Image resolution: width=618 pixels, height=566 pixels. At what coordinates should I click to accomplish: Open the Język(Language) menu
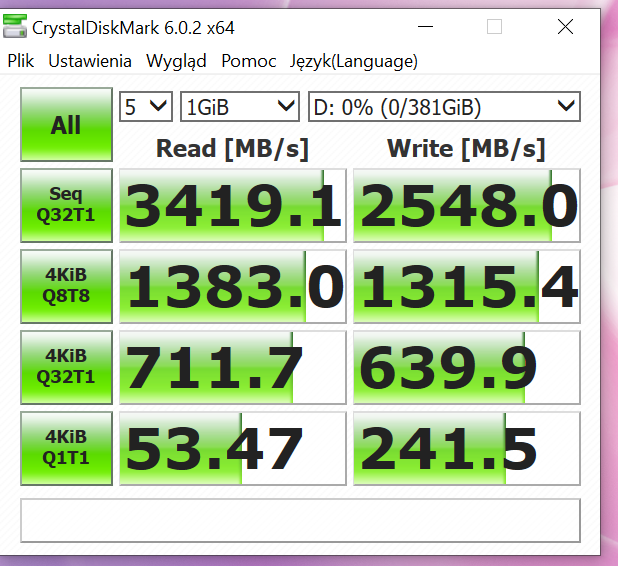pyautogui.click(x=353, y=61)
